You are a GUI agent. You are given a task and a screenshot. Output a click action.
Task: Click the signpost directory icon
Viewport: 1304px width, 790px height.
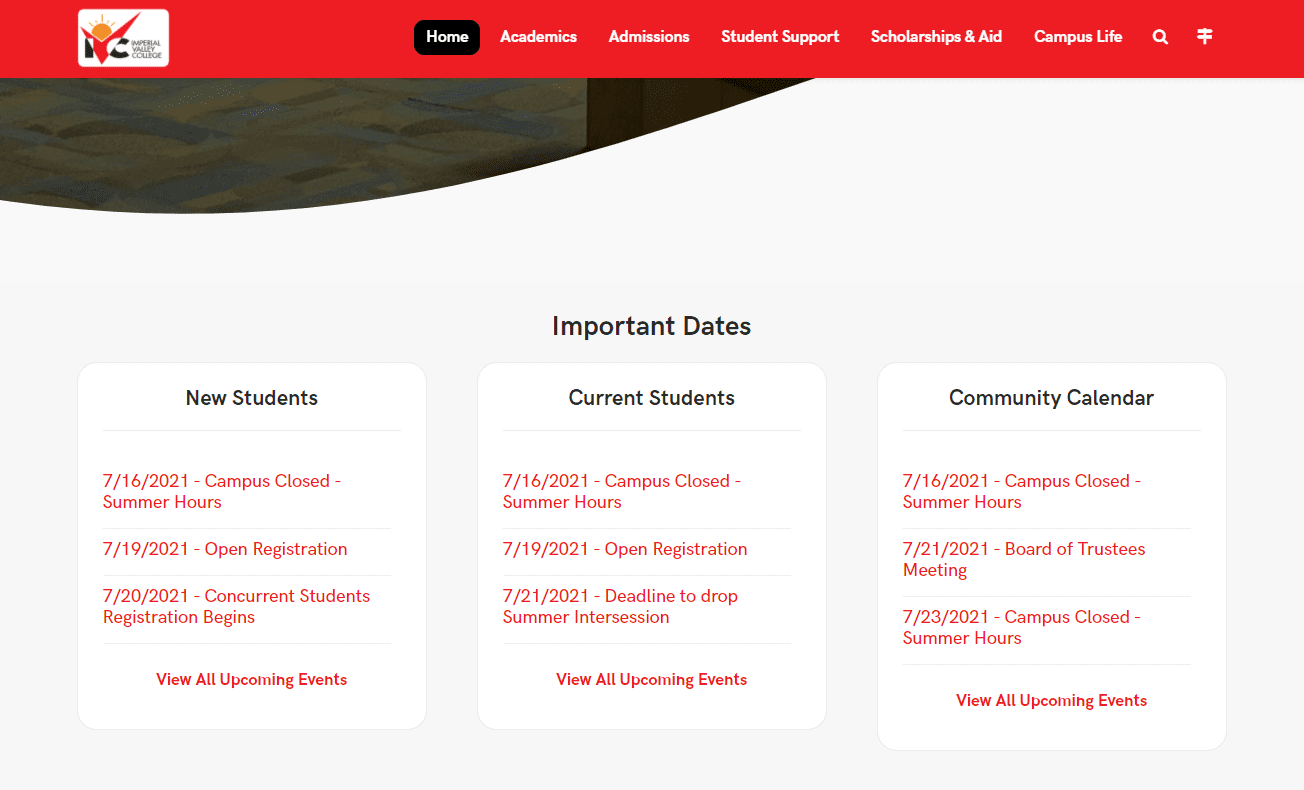pyautogui.click(x=1205, y=37)
